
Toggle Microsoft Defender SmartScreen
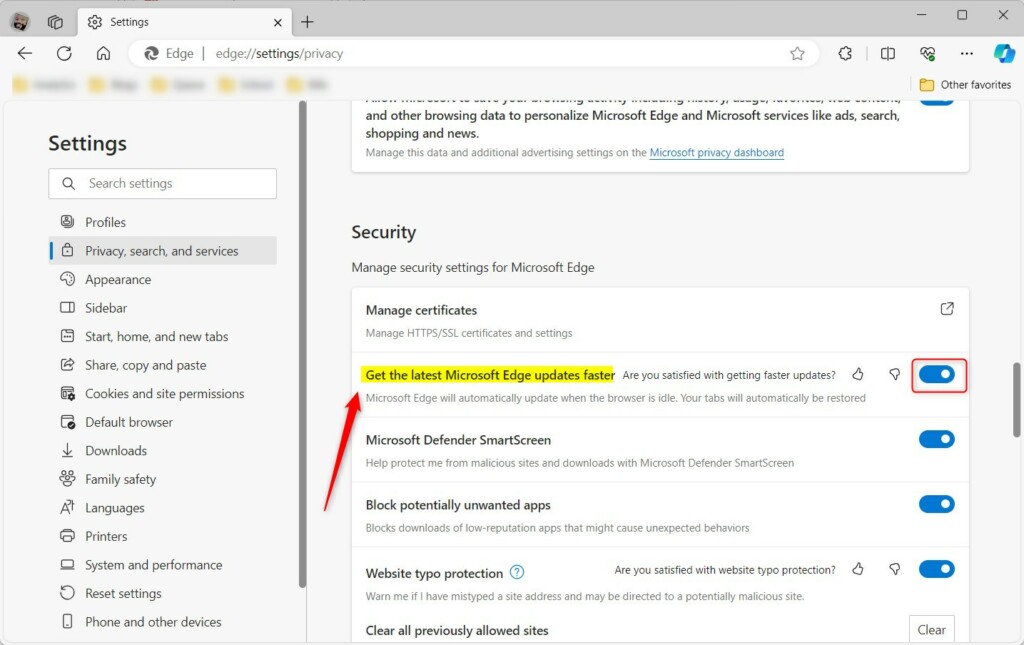[936, 439]
